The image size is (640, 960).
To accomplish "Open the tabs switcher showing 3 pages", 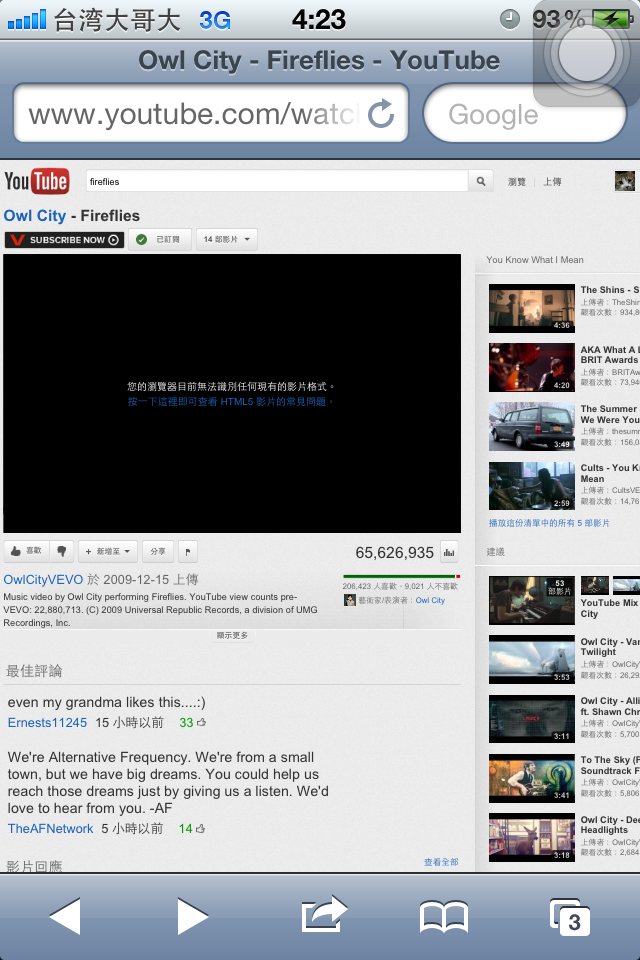I will click(x=570, y=917).
